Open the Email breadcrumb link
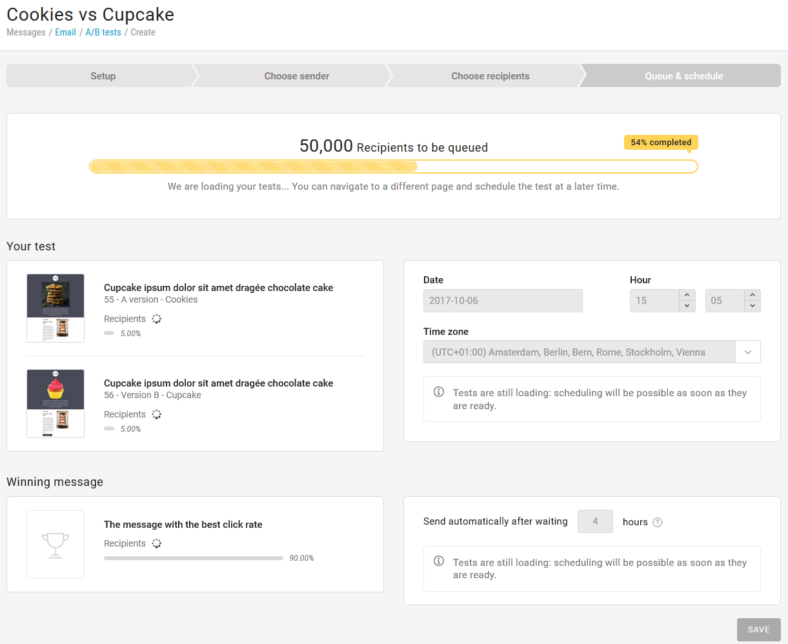The height and width of the screenshot is (644, 788). point(64,32)
